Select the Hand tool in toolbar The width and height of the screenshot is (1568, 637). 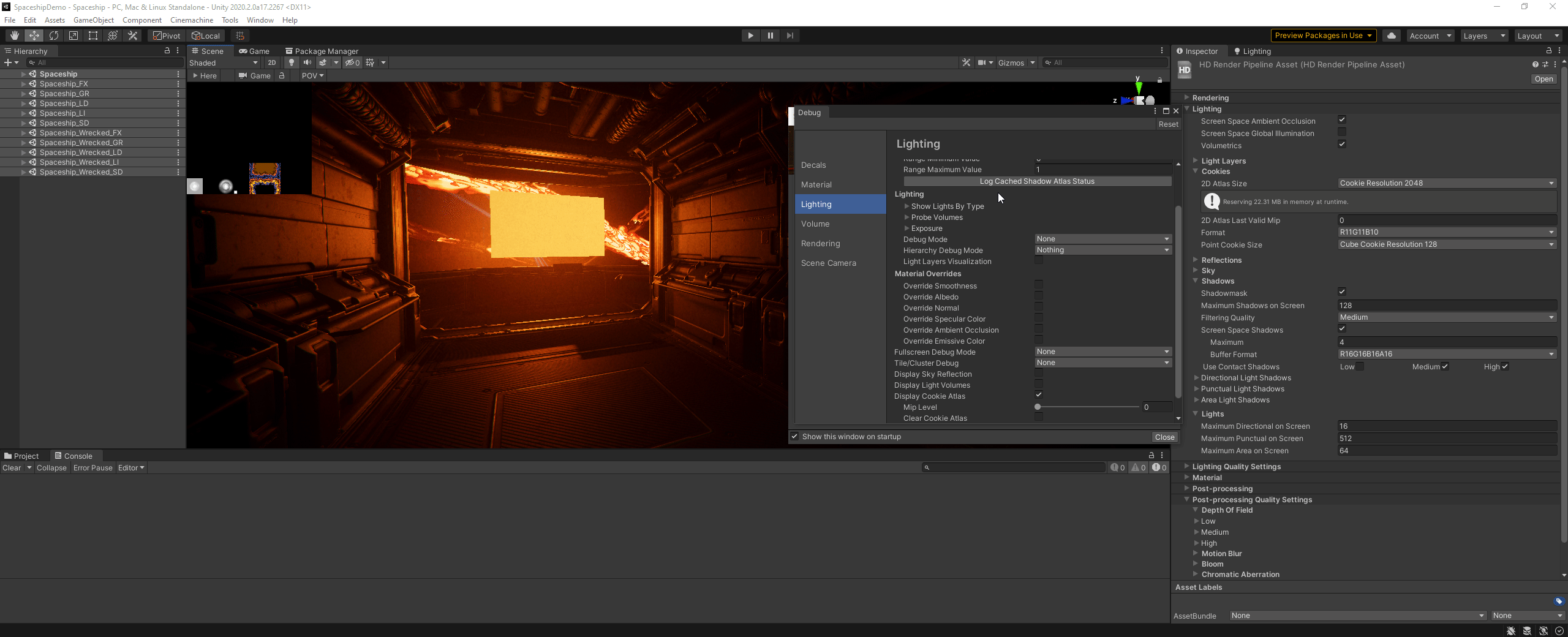14,36
